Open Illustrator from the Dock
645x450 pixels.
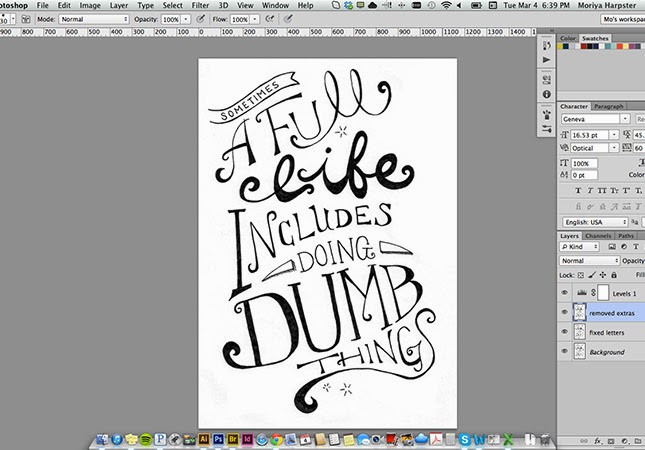(204, 439)
